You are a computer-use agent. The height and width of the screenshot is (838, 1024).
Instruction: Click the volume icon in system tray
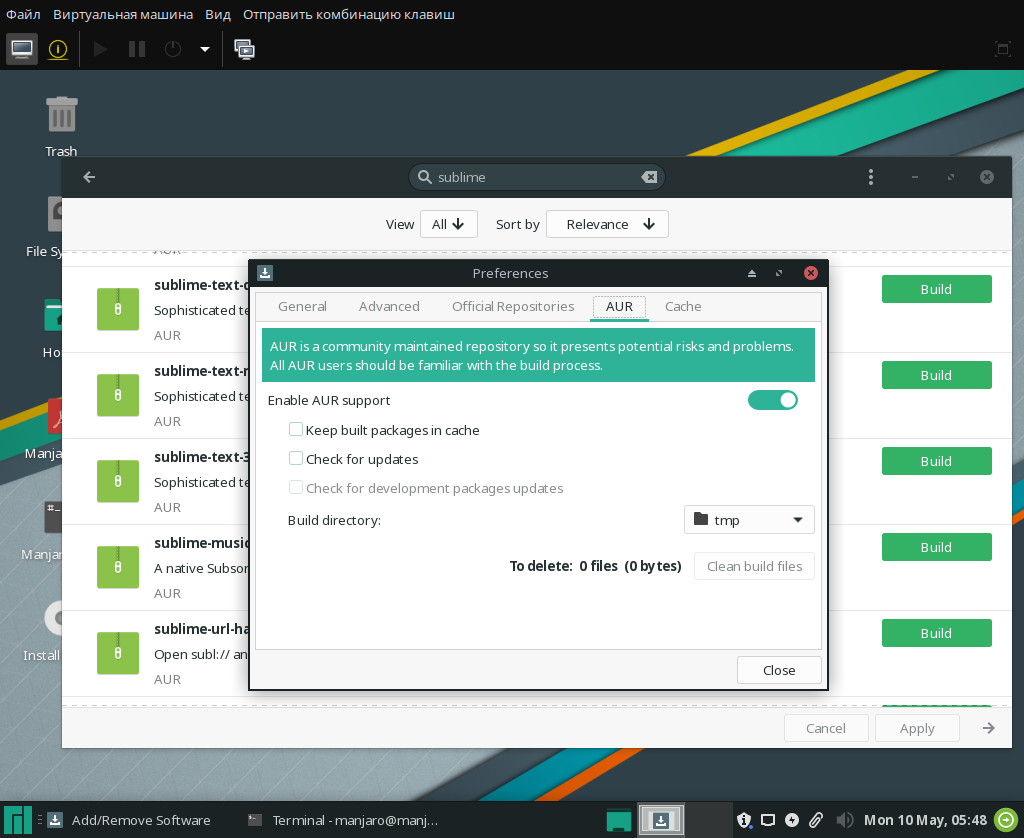tap(844, 820)
